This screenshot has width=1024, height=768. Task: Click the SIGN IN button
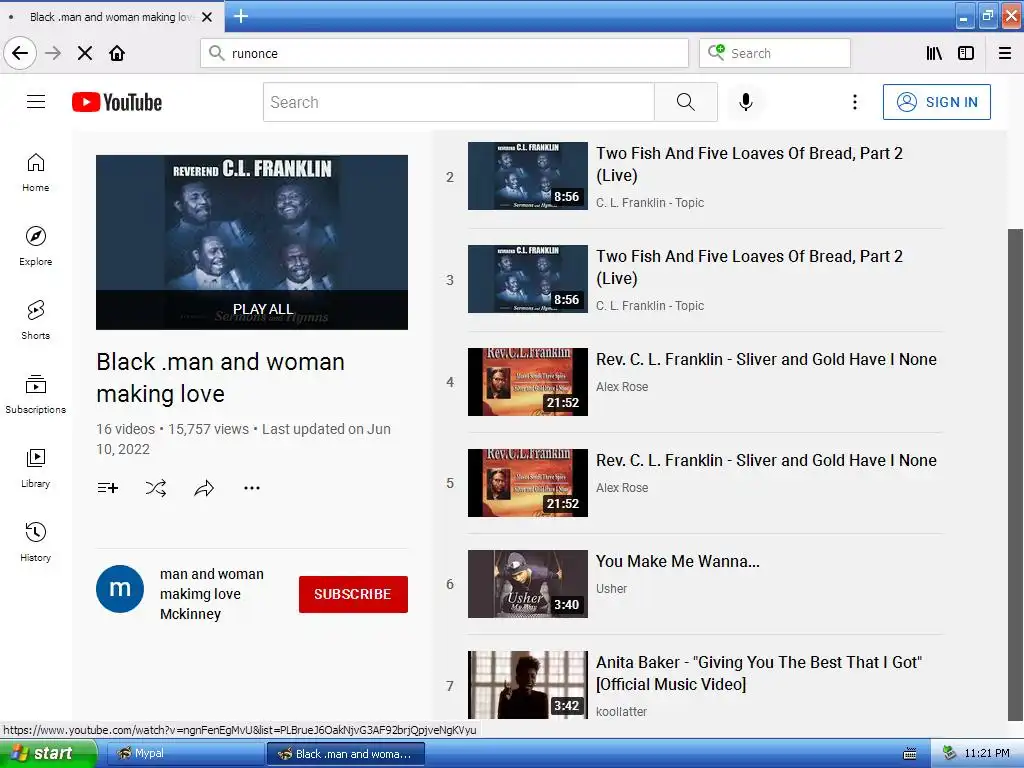coord(936,102)
